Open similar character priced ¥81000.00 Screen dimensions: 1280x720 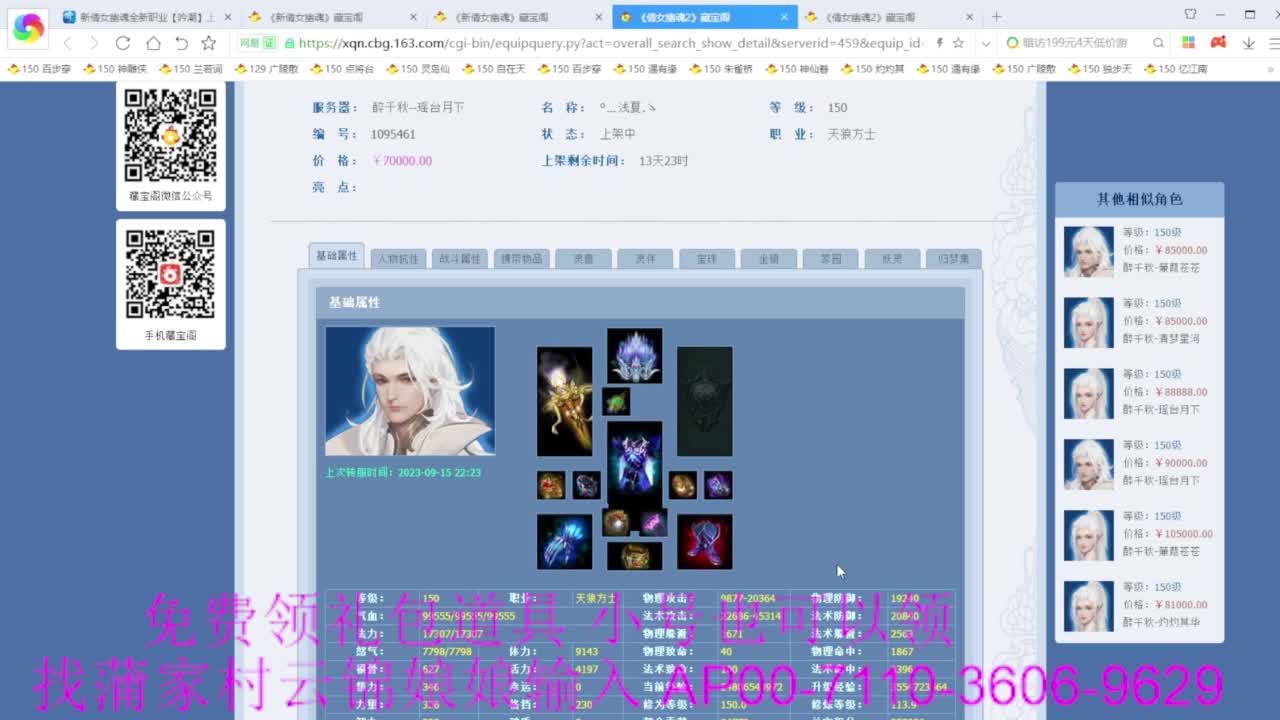1139,605
